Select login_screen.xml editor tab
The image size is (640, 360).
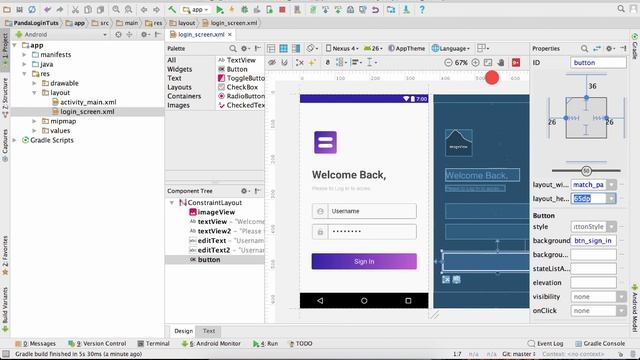[201, 35]
